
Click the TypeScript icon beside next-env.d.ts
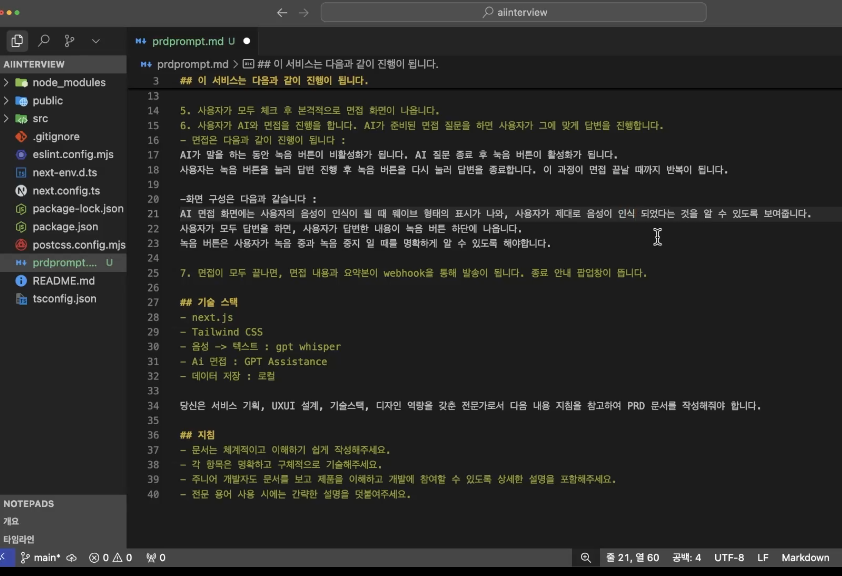(21, 172)
